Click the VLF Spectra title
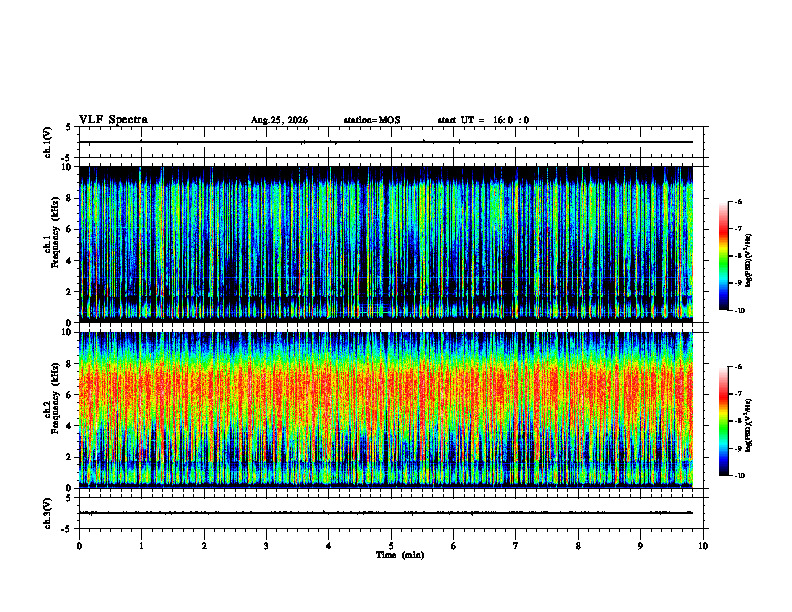 [113, 120]
